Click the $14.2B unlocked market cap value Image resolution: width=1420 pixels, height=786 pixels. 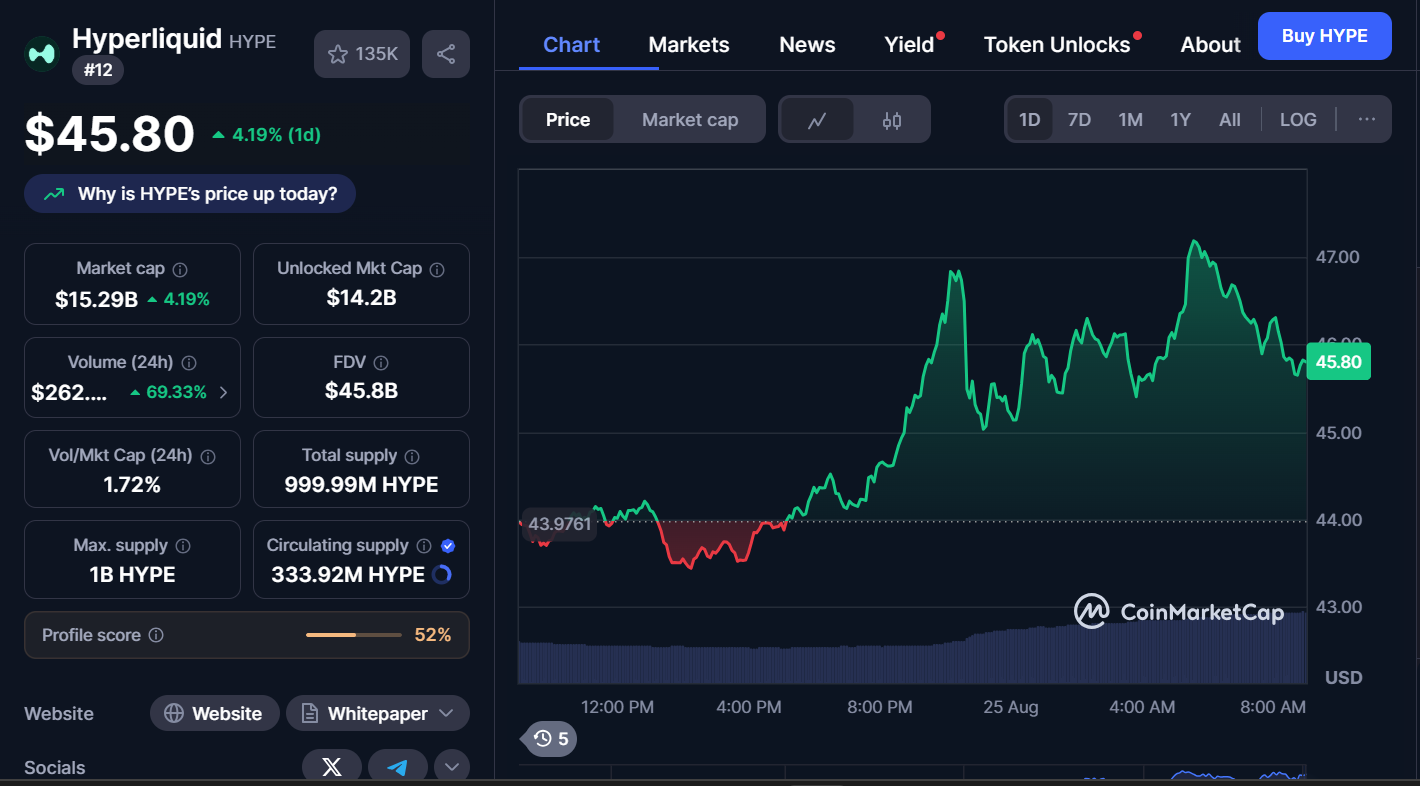point(361,298)
